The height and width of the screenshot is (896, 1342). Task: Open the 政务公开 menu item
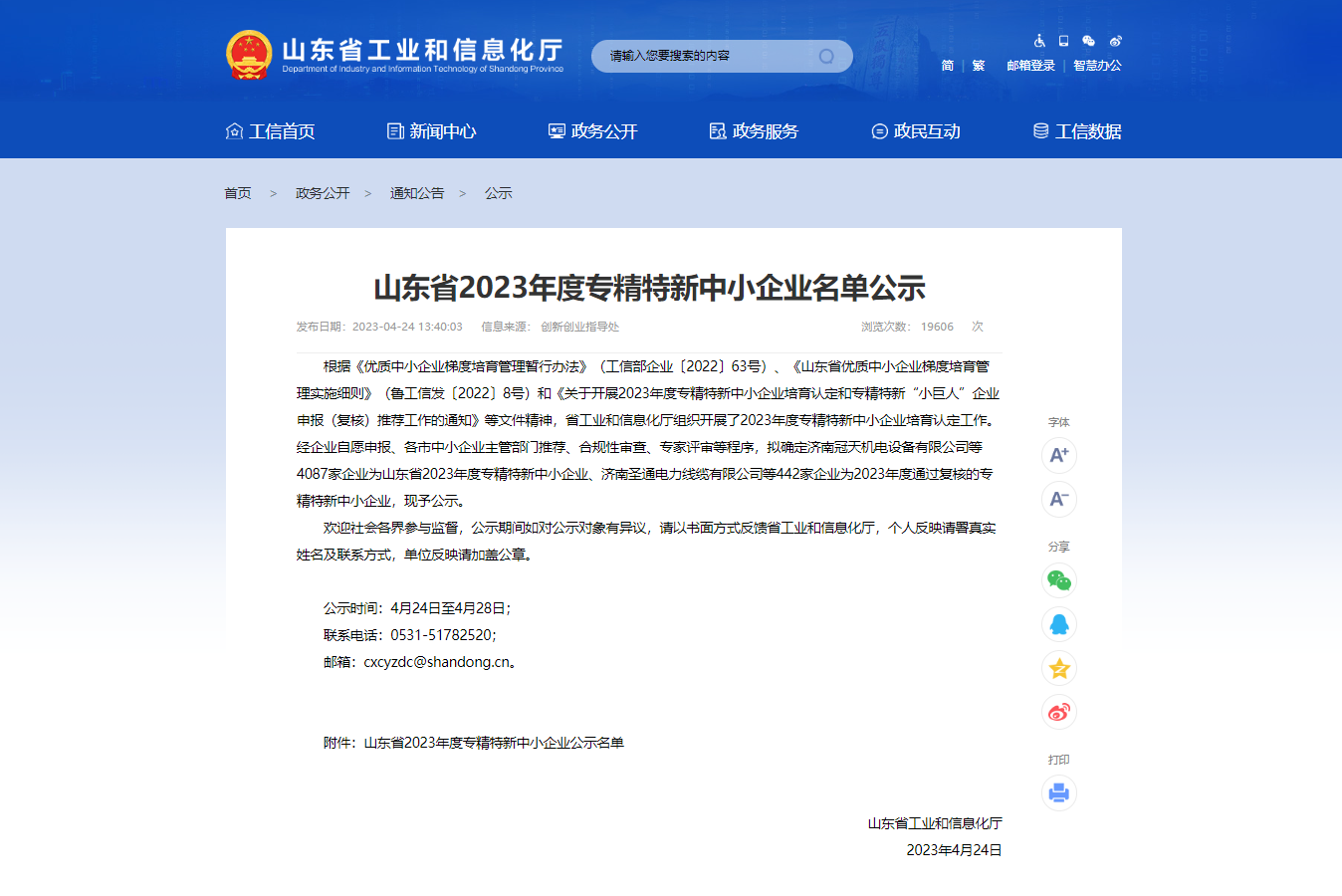[604, 131]
